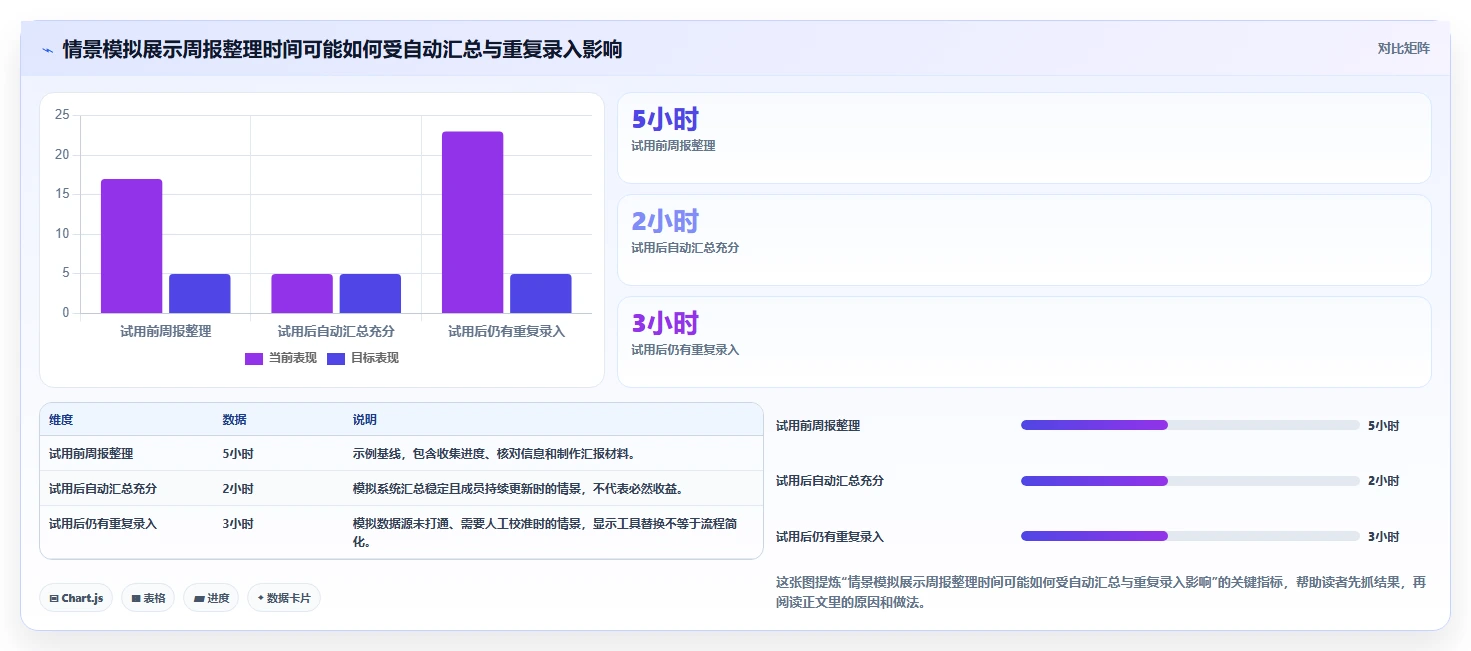Click the Chart.js tag chip
Image resolution: width=1471 pixels, height=651 pixels.
pyautogui.click(x=76, y=598)
